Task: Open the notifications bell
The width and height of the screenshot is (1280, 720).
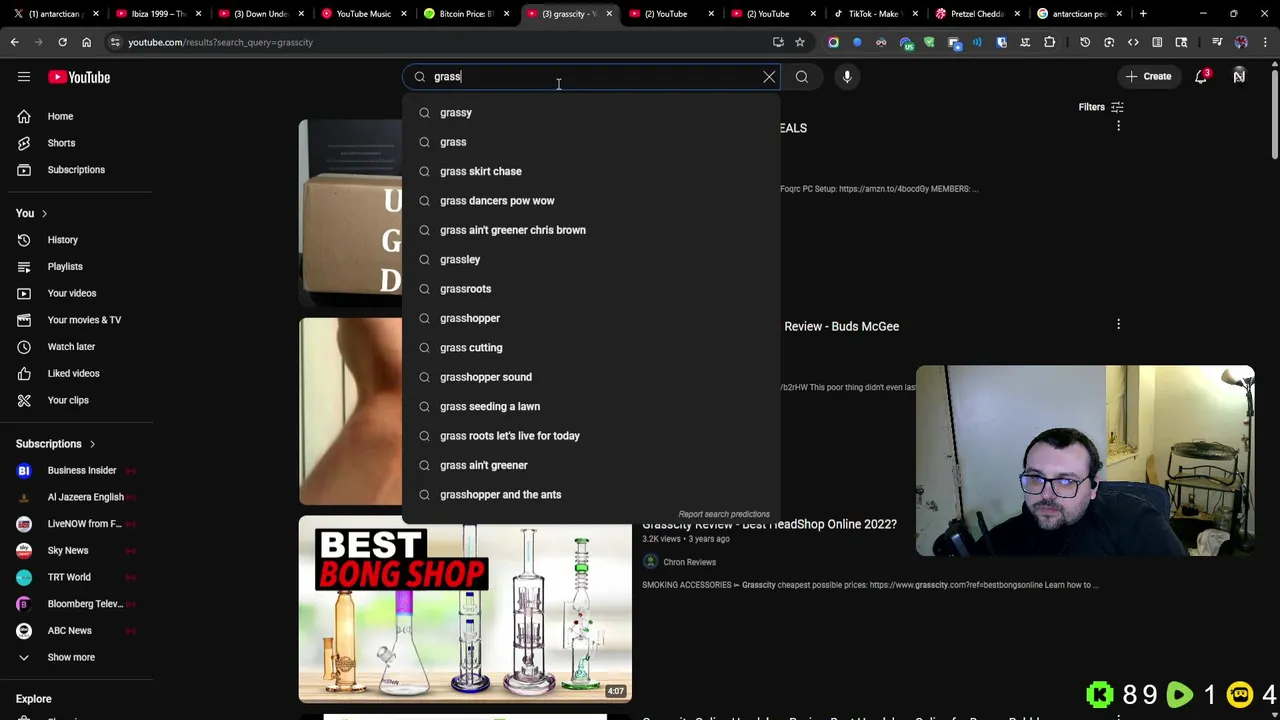Action: pos(1201,77)
